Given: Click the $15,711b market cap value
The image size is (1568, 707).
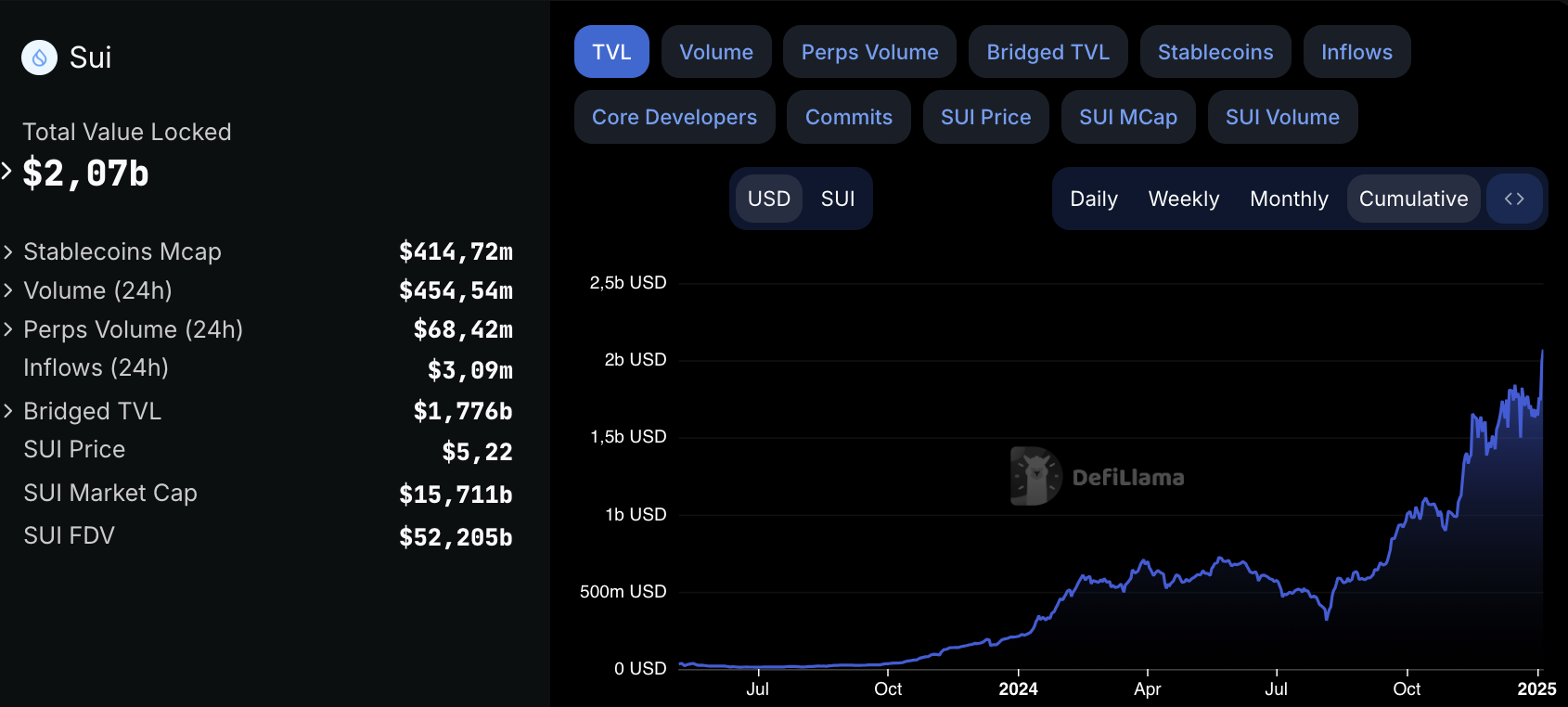Looking at the screenshot, I should tap(456, 495).
